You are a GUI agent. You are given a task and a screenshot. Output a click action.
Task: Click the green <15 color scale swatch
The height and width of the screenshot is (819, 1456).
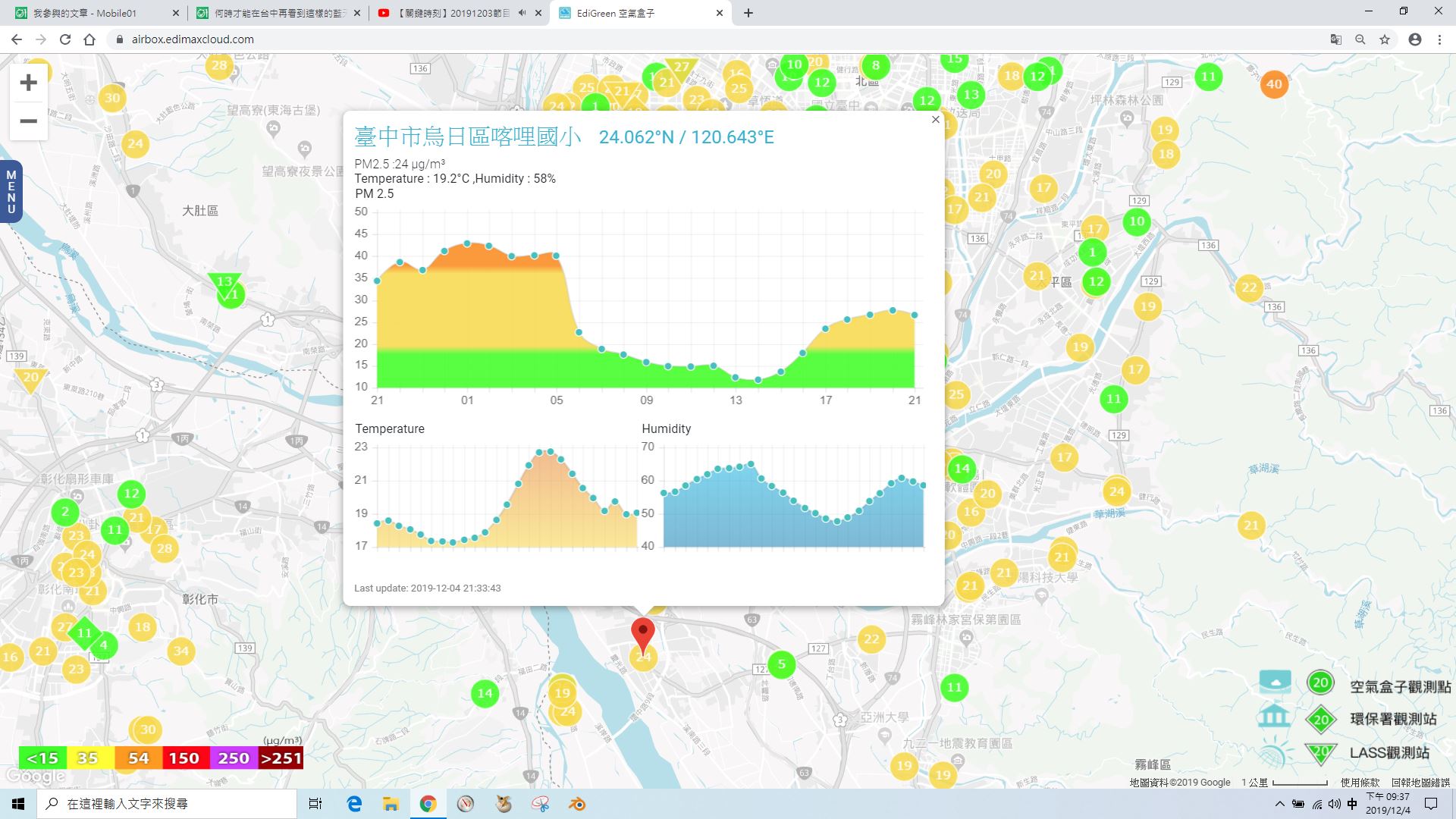[x=42, y=758]
